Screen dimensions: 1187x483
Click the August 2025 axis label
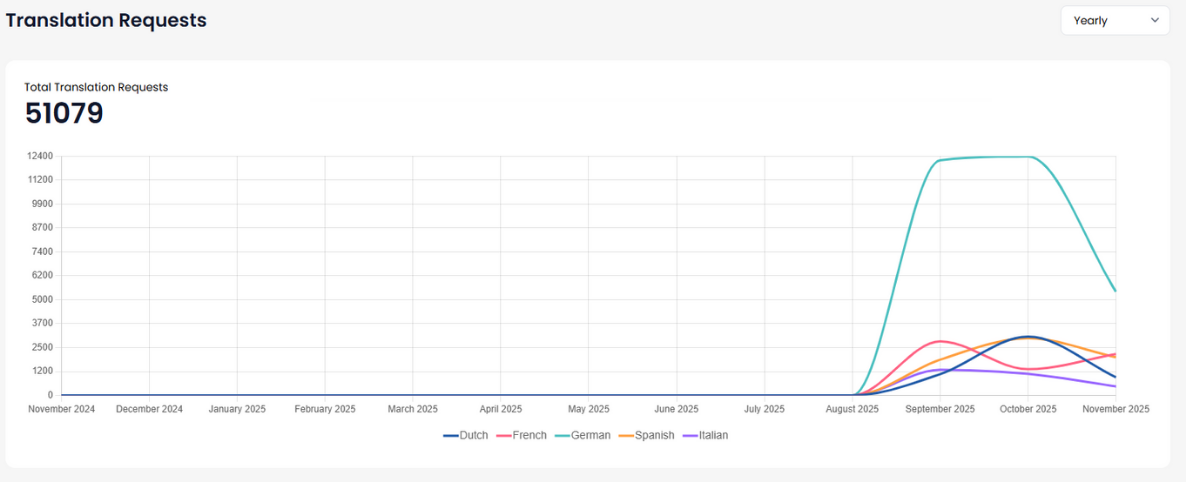pos(852,409)
